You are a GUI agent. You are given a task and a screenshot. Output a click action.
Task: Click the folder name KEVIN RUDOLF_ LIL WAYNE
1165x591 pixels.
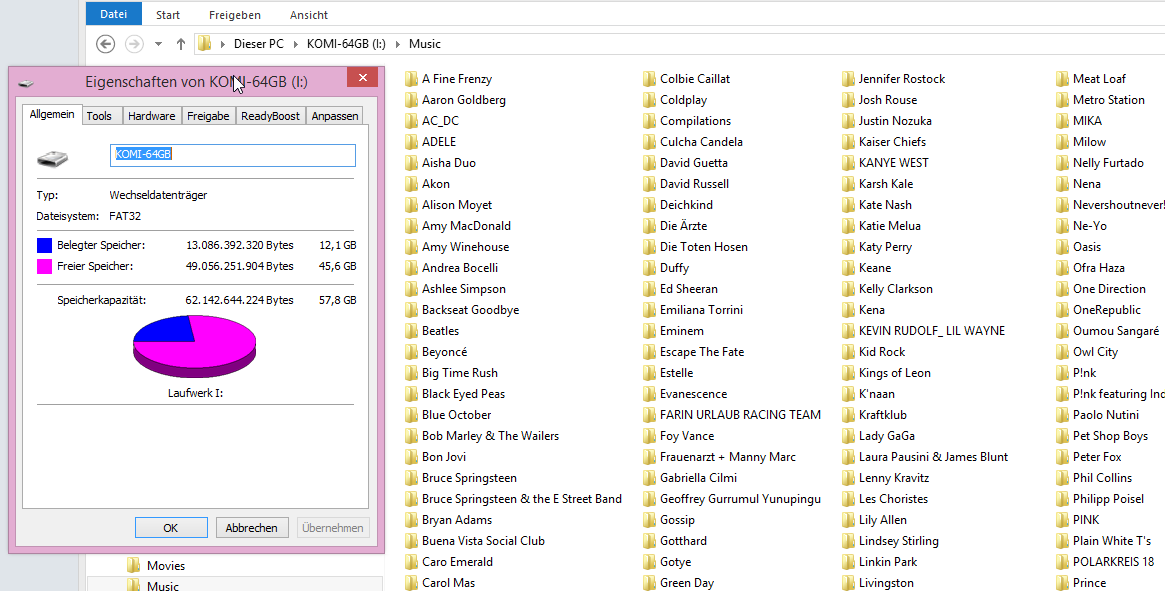tap(932, 331)
